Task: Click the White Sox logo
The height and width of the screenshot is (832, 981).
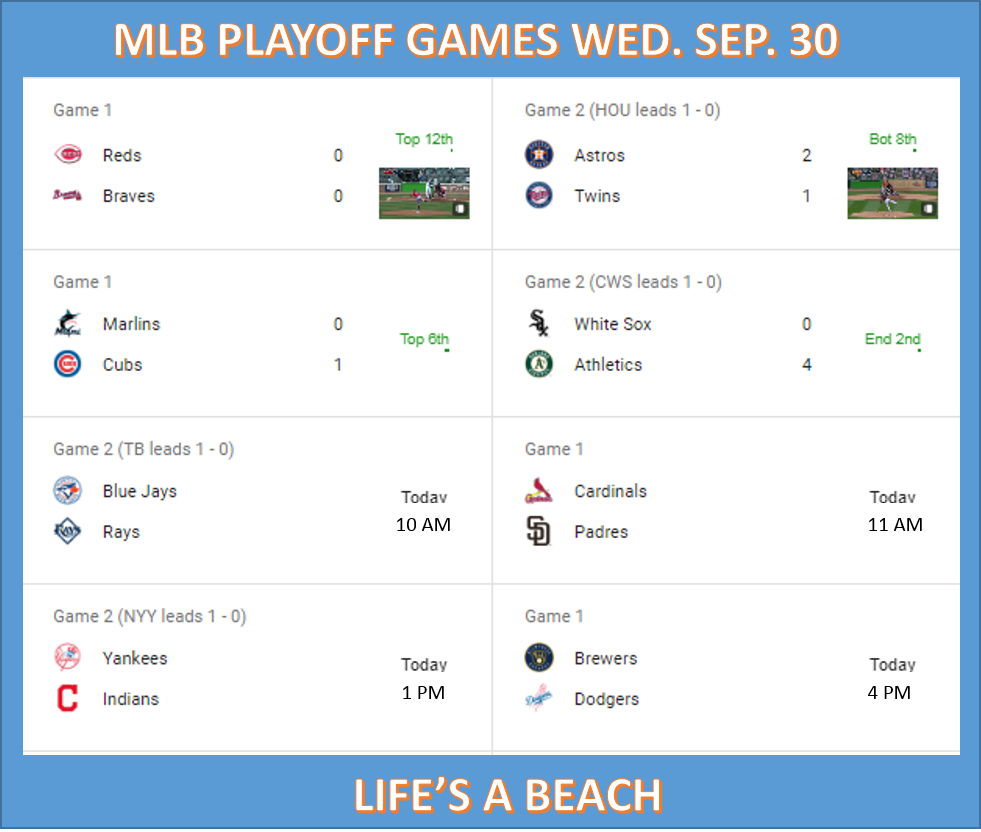Action: click(539, 323)
